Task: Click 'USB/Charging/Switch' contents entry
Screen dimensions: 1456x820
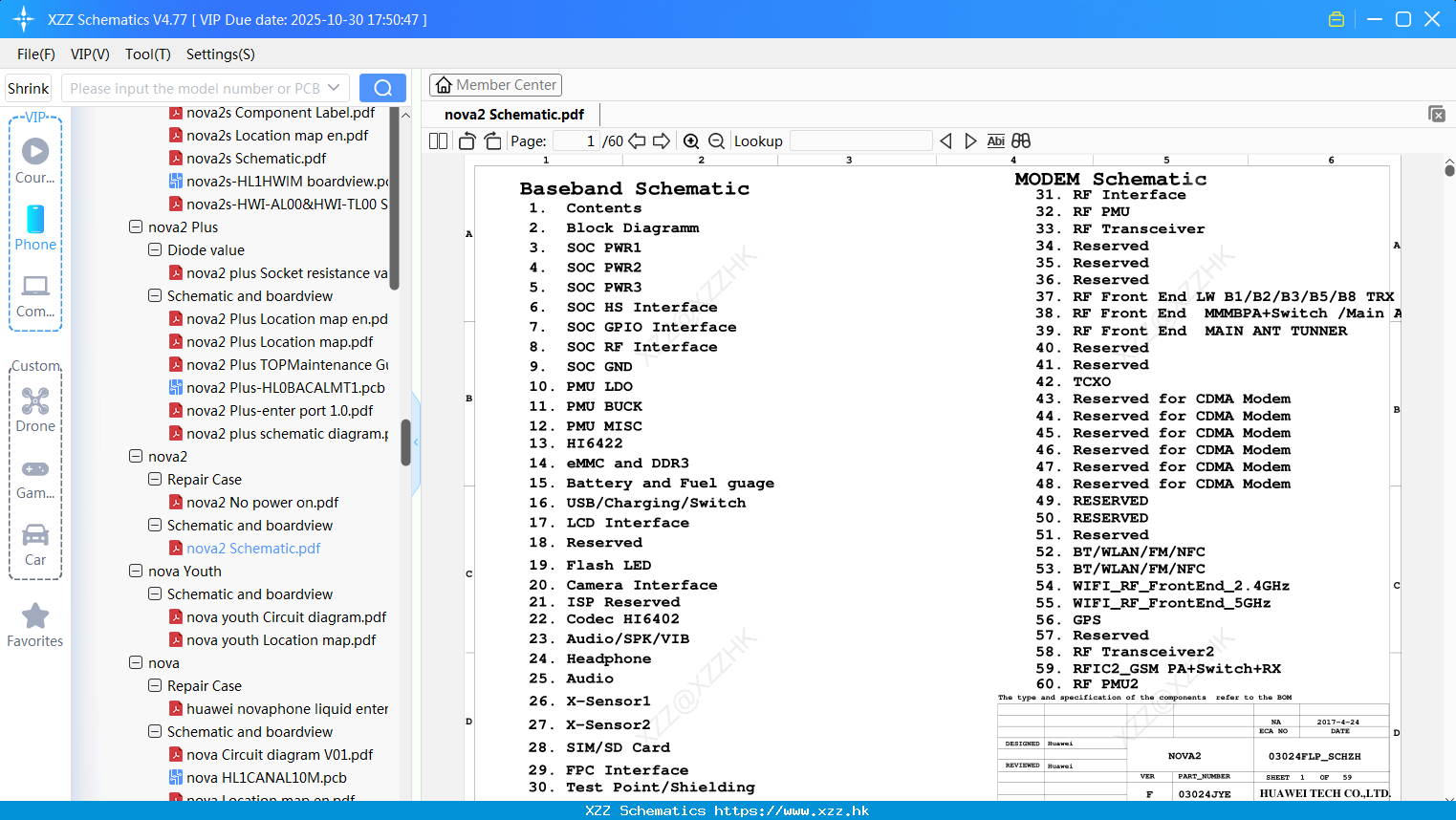Action: [x=656, y=503]
